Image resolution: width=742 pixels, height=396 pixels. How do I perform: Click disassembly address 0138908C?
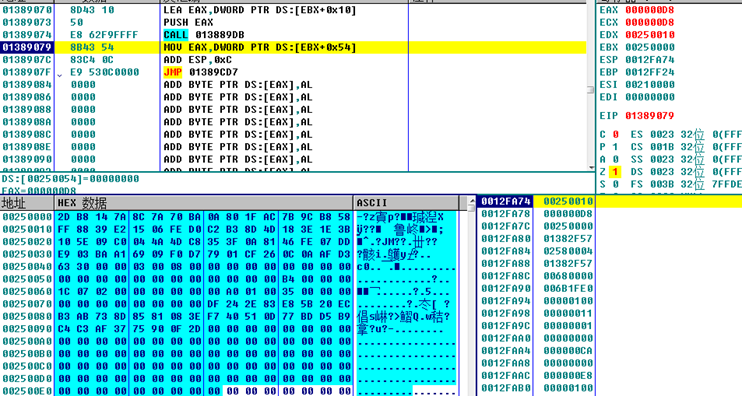[x=27, y=134]
